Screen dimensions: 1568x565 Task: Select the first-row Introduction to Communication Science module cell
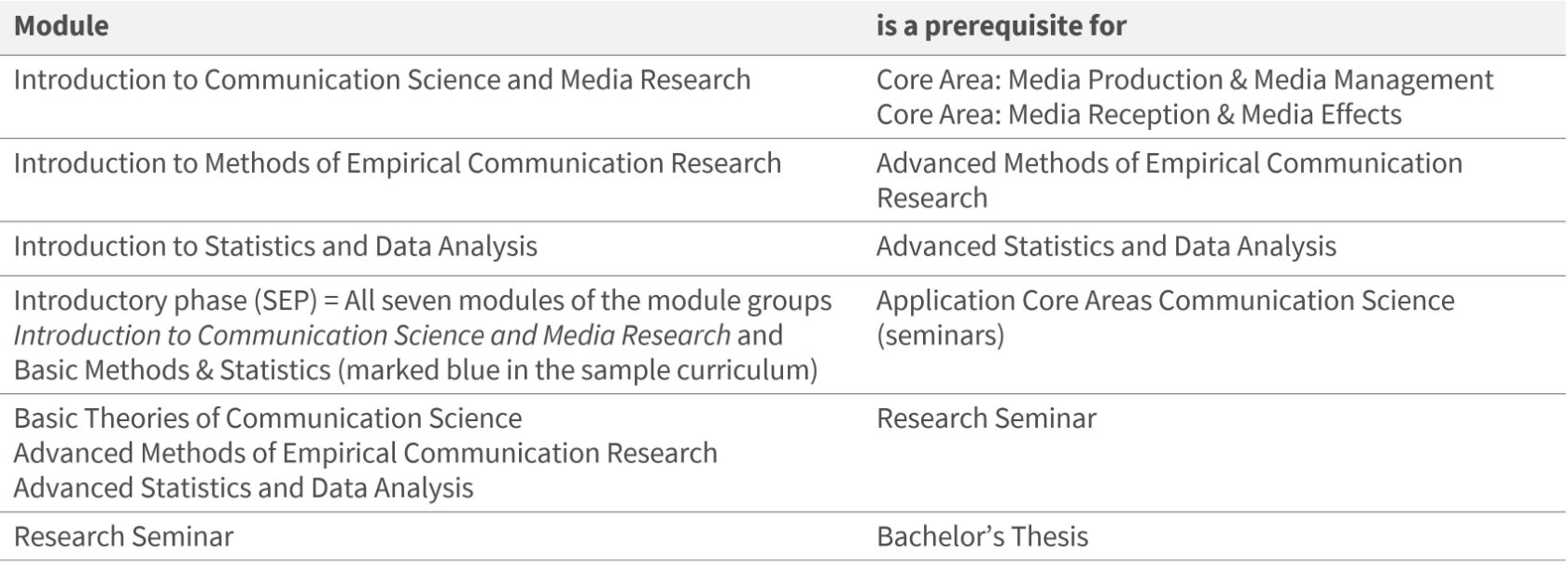tap(382, 80)
